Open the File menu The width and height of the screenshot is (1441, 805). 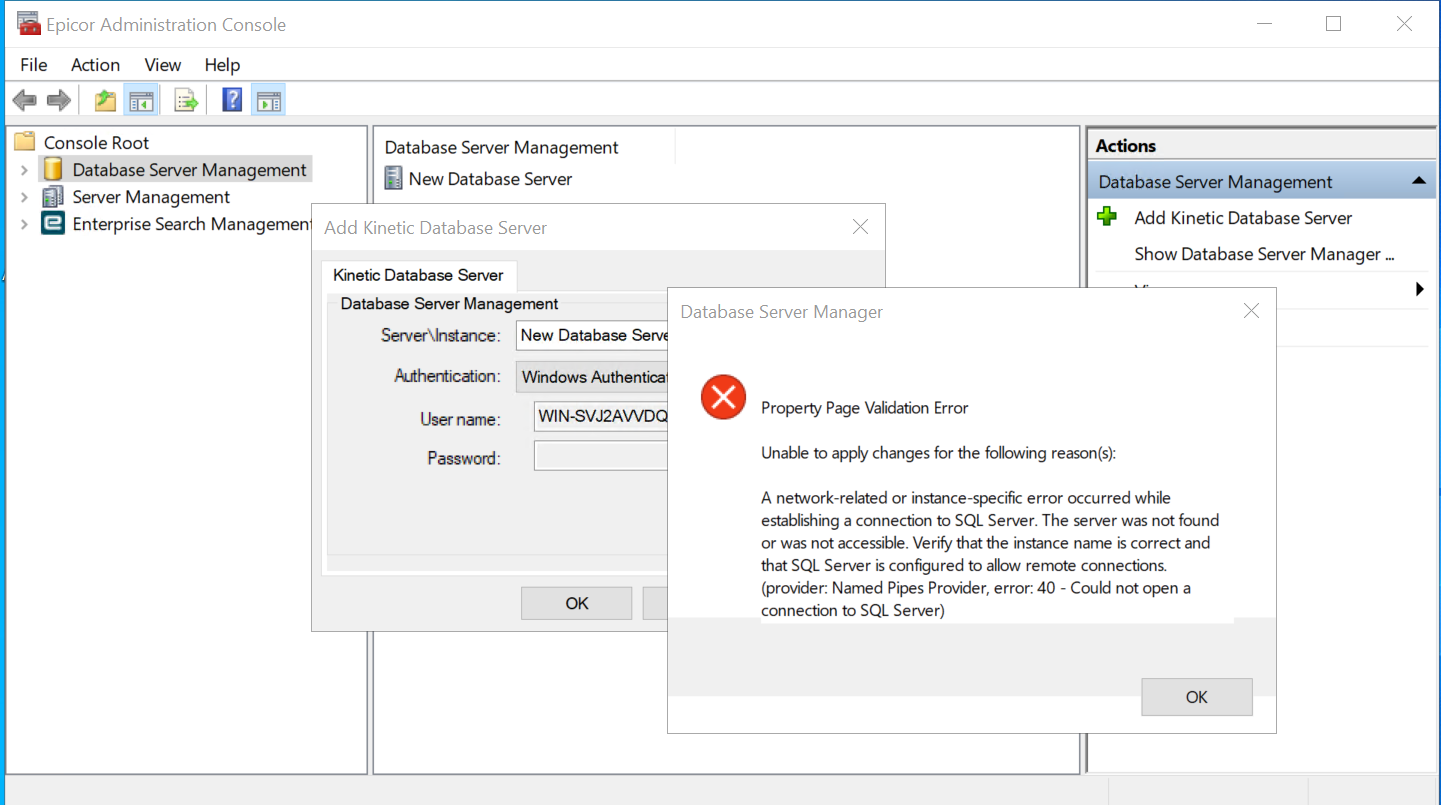pyautogui.click(x=33, y=65)
